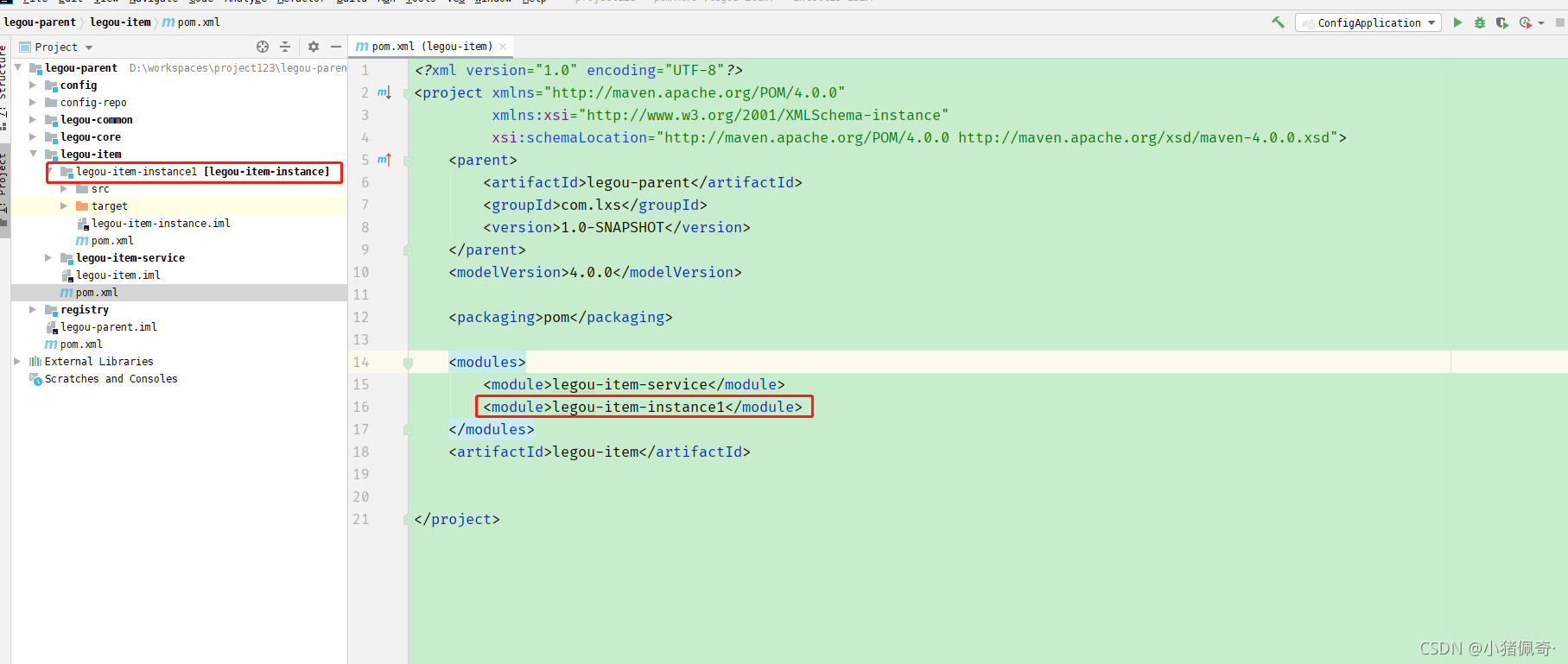Click legou-parent in the breadcrumb bar

40,22
